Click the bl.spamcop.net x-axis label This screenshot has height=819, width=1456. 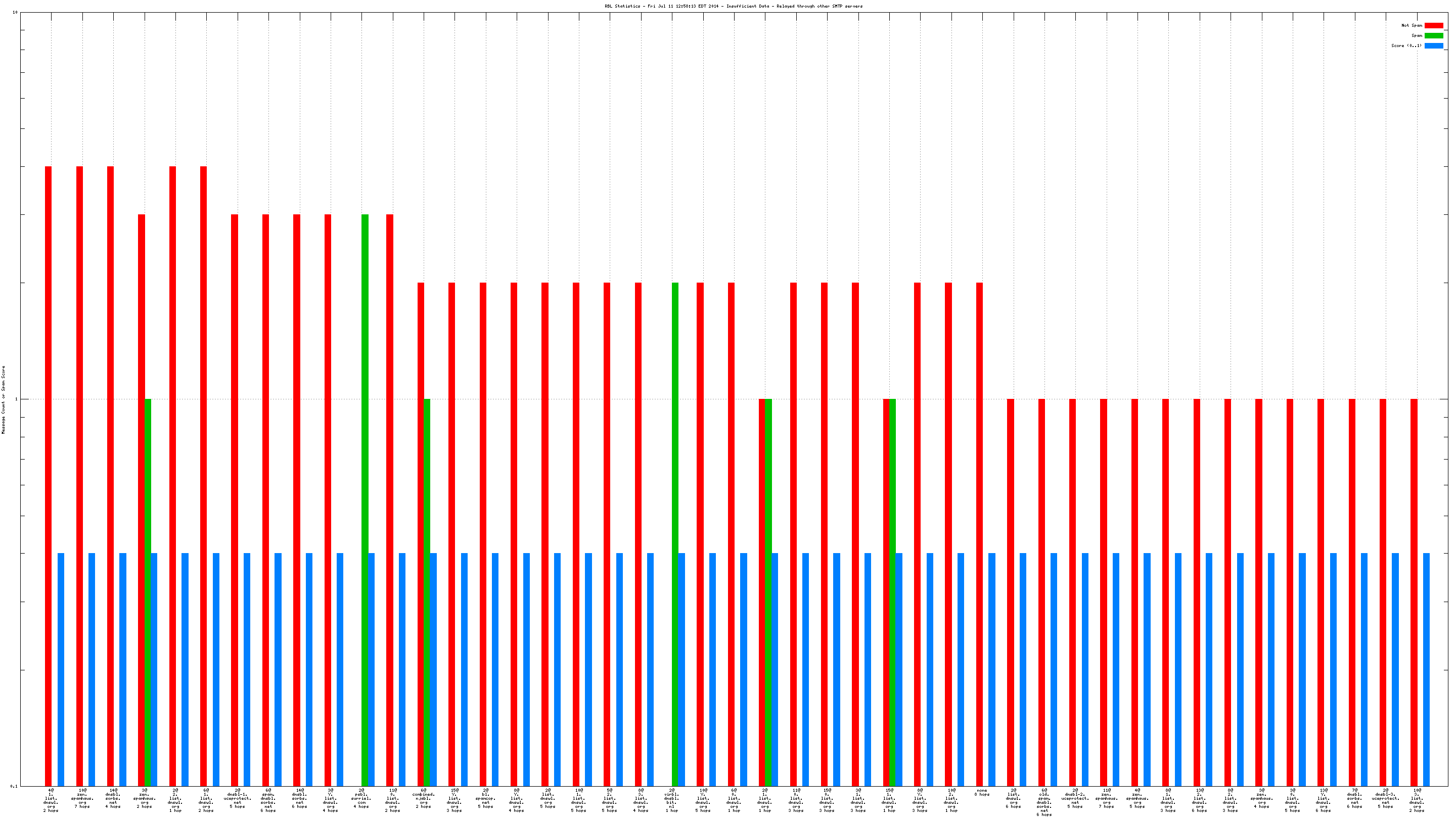pyautogui.click(x=485, y=798)
